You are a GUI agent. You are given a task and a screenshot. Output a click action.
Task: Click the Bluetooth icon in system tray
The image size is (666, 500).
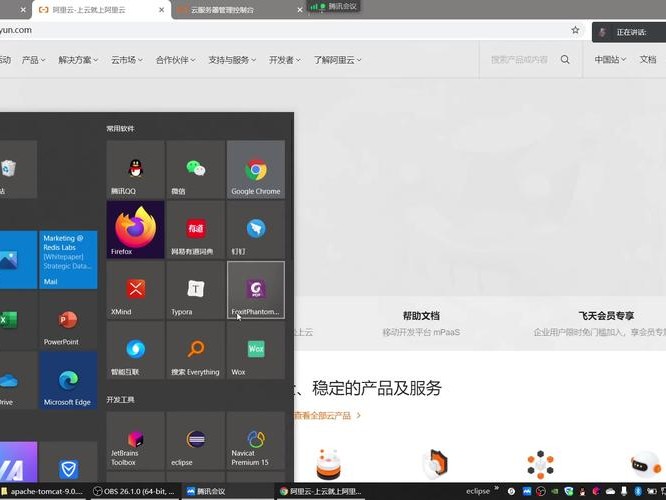tap(638, 491)
